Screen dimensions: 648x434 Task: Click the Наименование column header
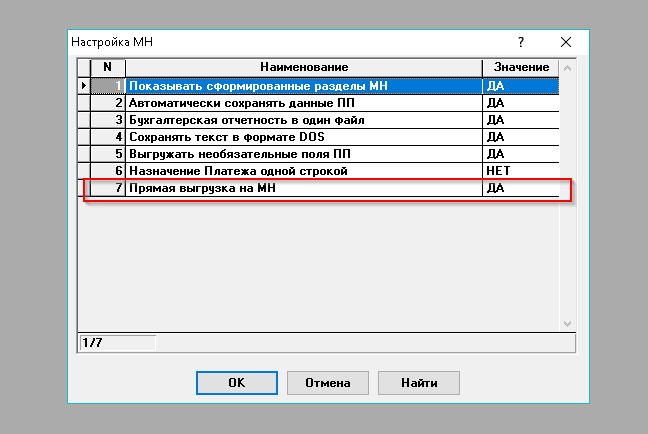click(304, 67)
